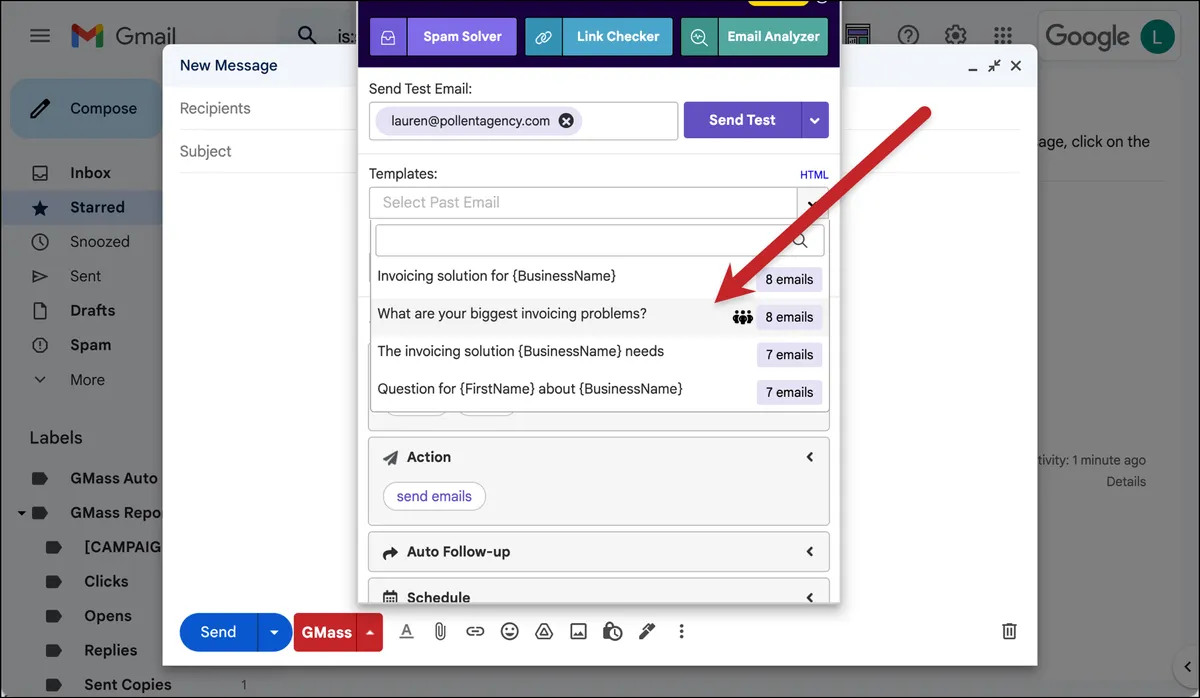This screenshot has width=1200, height=698.
Task: Open the Clicks label
Action: (106, 581)
